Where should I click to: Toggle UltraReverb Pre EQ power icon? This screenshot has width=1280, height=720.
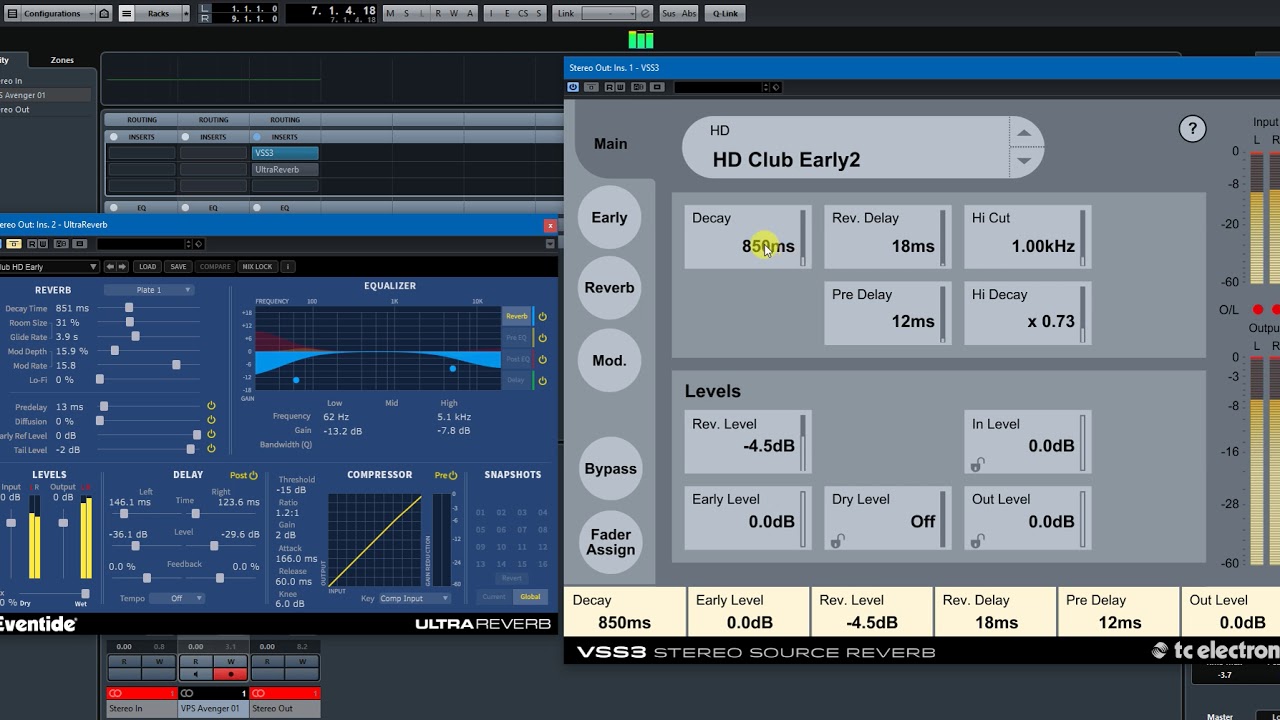click(543, 338)
